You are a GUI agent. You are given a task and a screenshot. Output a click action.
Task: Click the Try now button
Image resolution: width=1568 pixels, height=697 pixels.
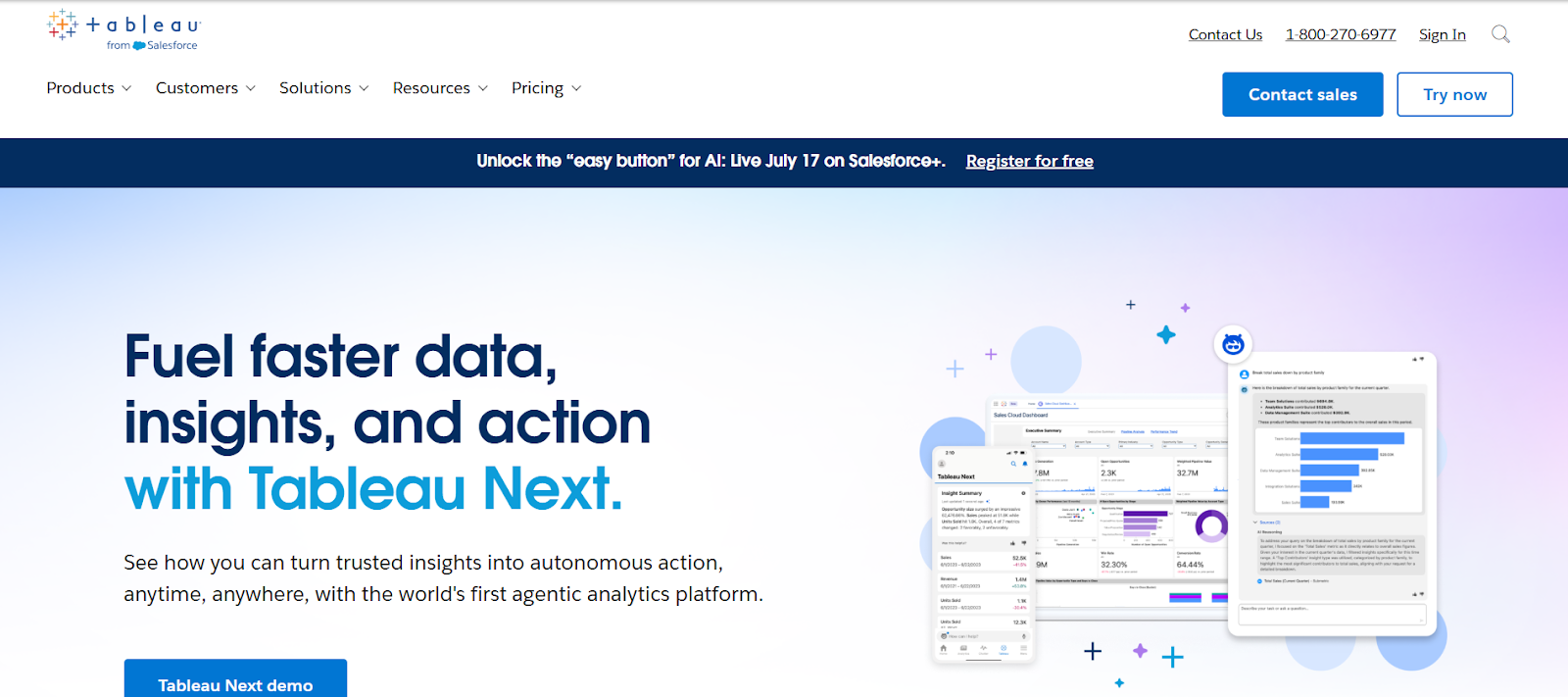click(x=1454, y=94)
